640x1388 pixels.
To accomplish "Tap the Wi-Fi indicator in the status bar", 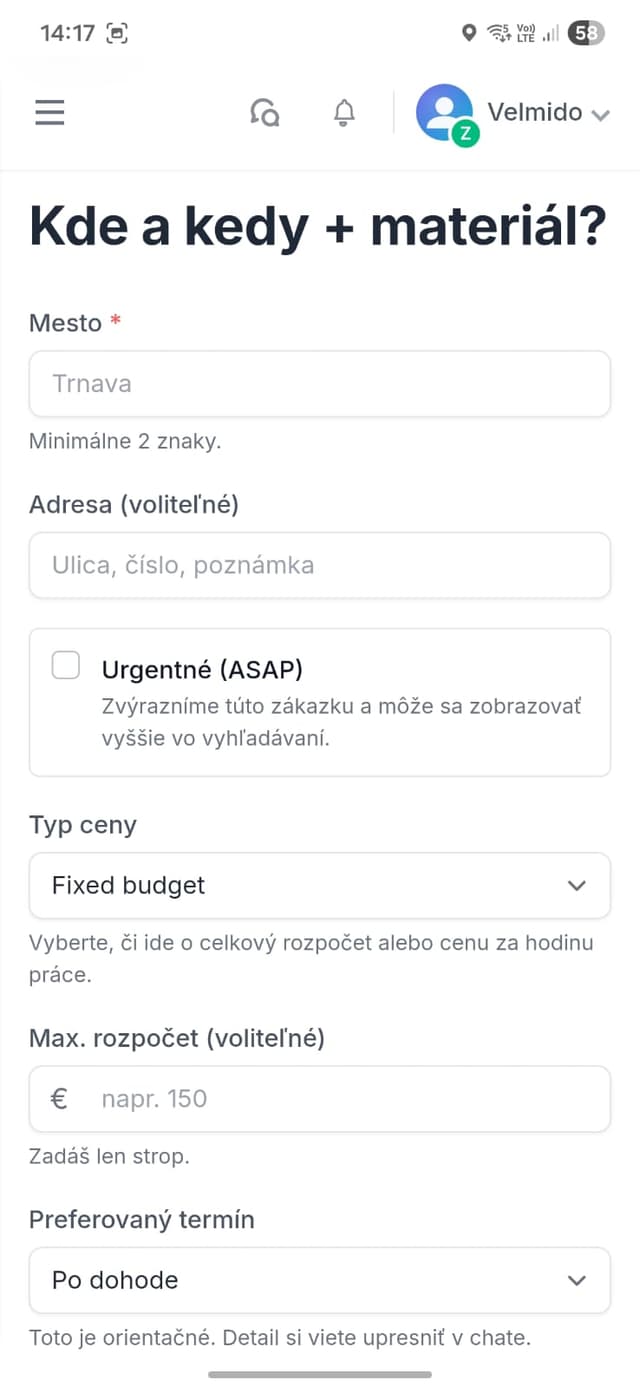I will tap(498, 33).
